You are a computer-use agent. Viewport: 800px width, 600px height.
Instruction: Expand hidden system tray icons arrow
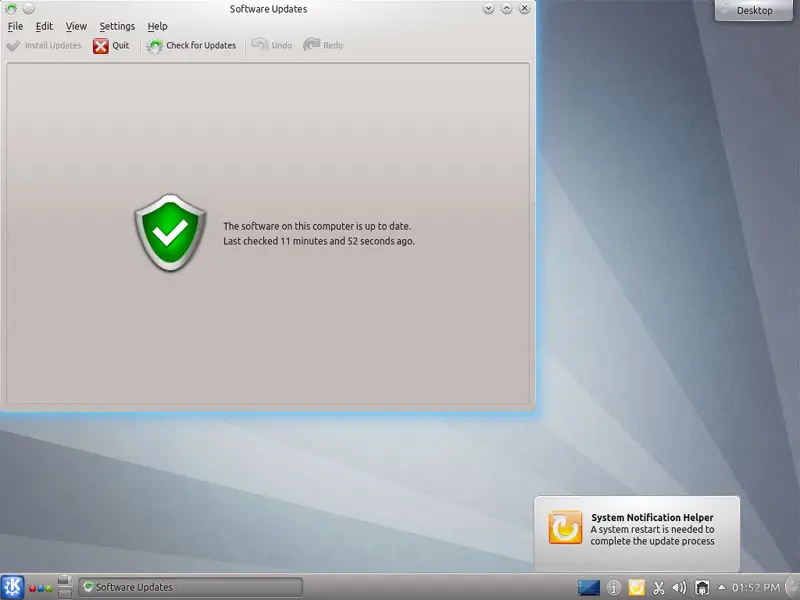721,587
